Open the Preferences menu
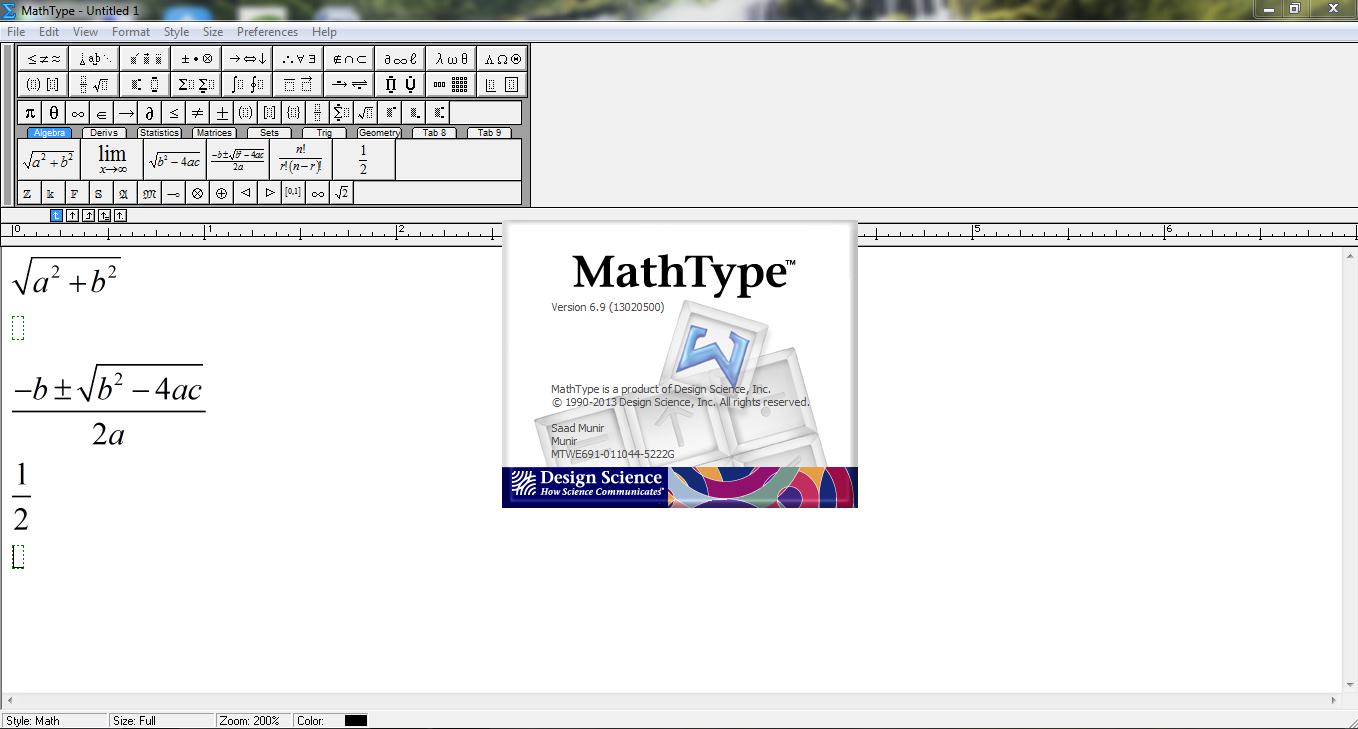The width and height of the screenshot is (1358, 729). [267, 31]
